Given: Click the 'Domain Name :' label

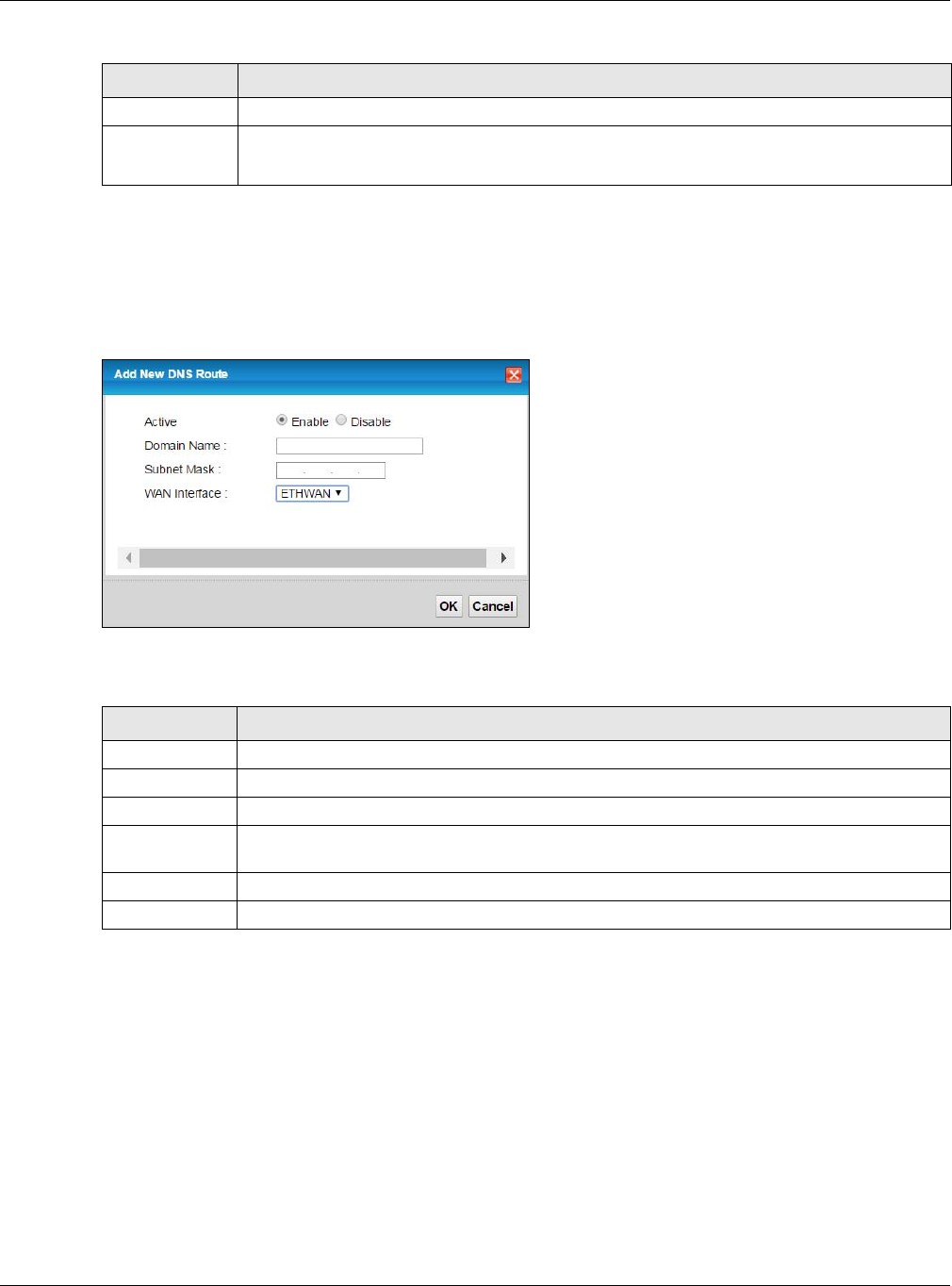Looking at the screenshot, I should tap(186, 446).
